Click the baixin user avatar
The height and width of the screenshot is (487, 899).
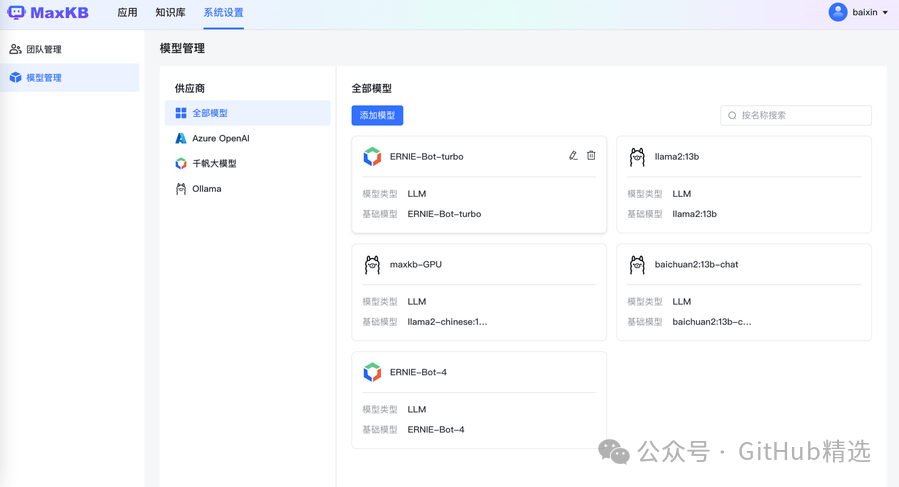click(x=838, y=12)
